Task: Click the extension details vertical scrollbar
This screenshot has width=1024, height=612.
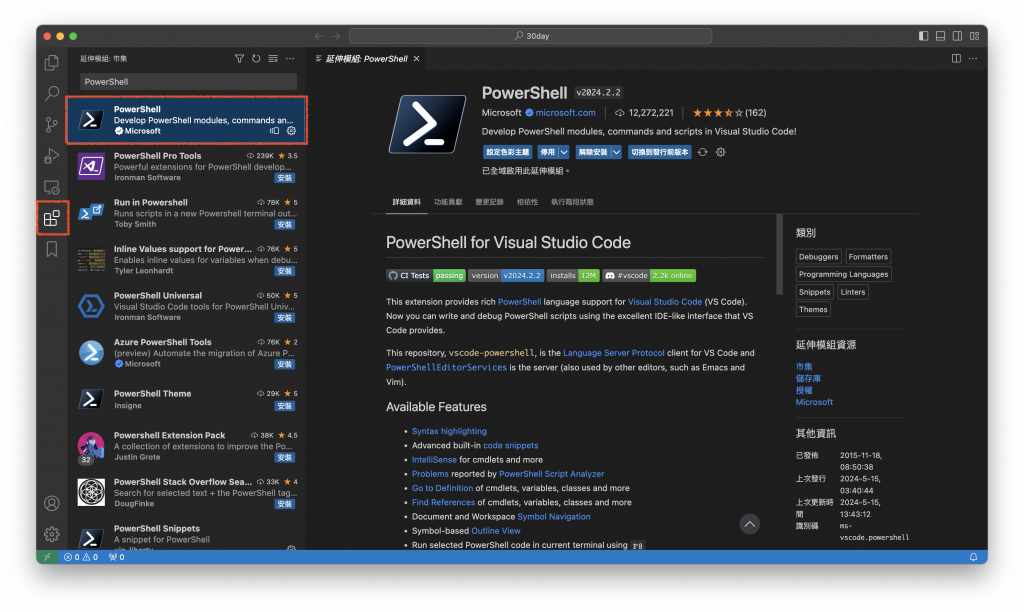Action: click(x=779, y=255)
